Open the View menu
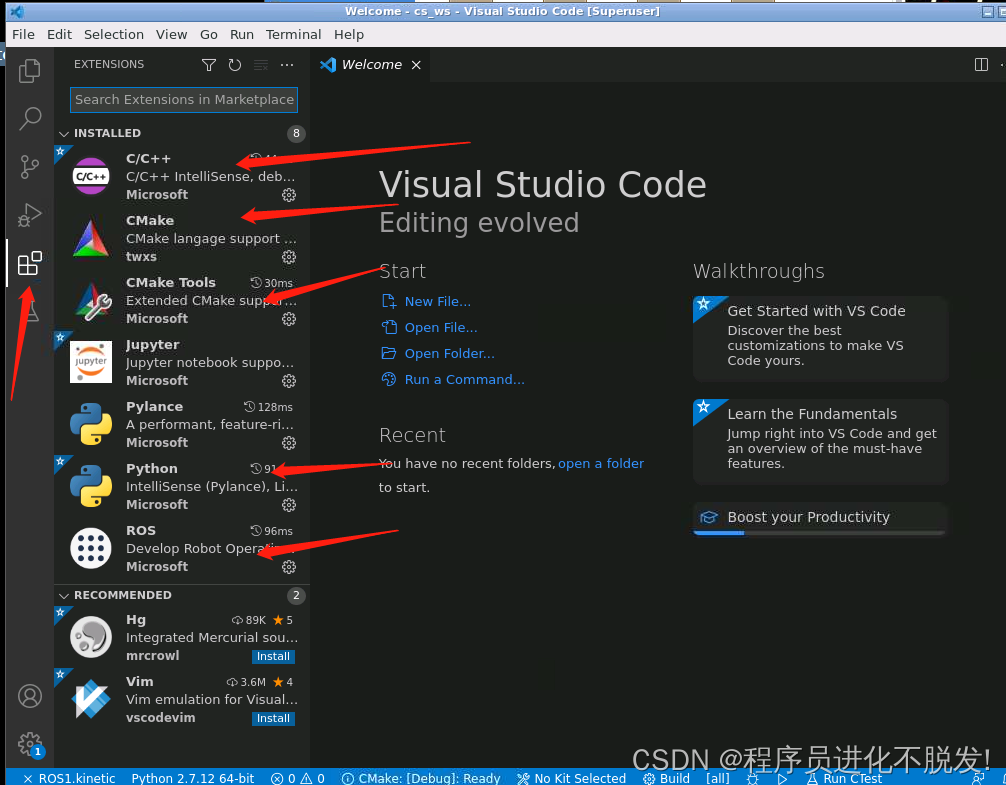The image size is (1006, 785). coord(171,35)
